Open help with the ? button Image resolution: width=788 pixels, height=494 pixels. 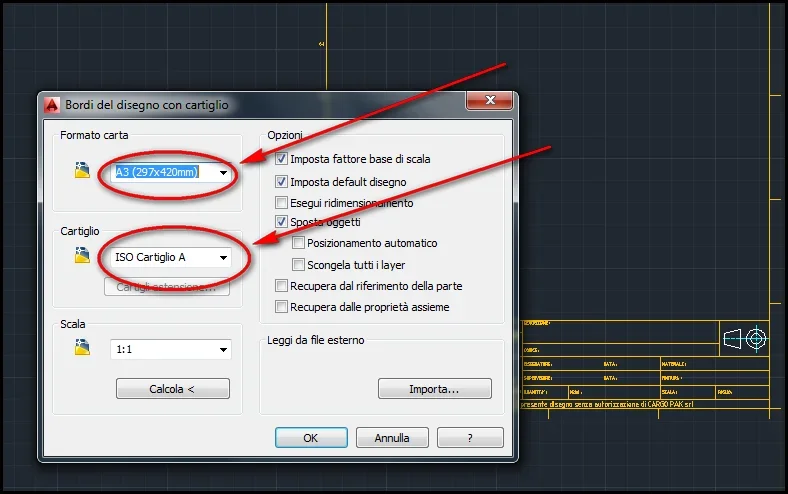click(x=470, y=438)
